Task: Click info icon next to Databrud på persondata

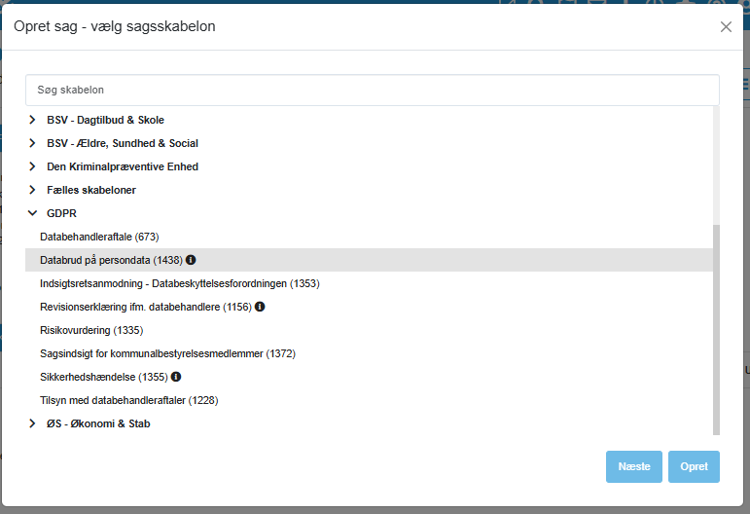Action: [191, 260]
